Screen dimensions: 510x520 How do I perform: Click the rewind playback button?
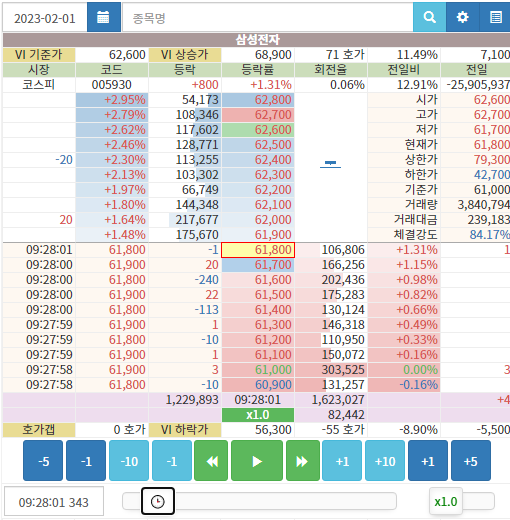[x=211, y=461]
